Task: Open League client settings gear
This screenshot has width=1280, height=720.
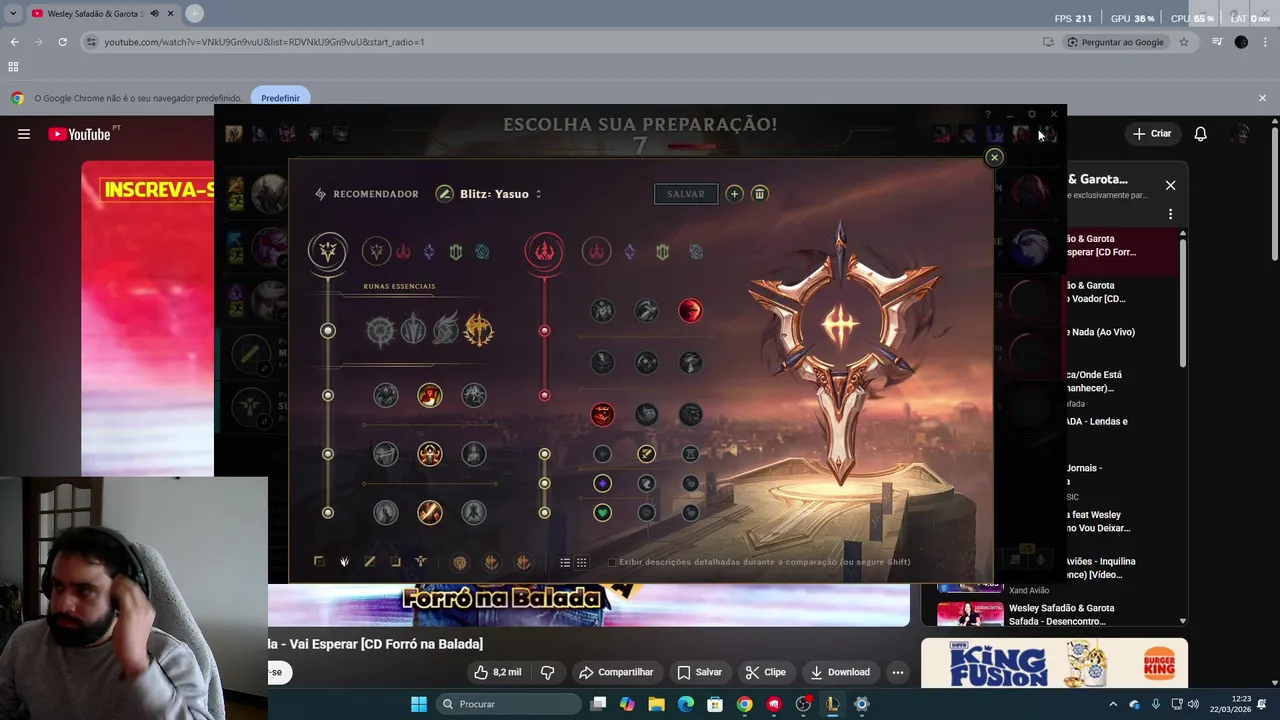Action: point(1032,114)
